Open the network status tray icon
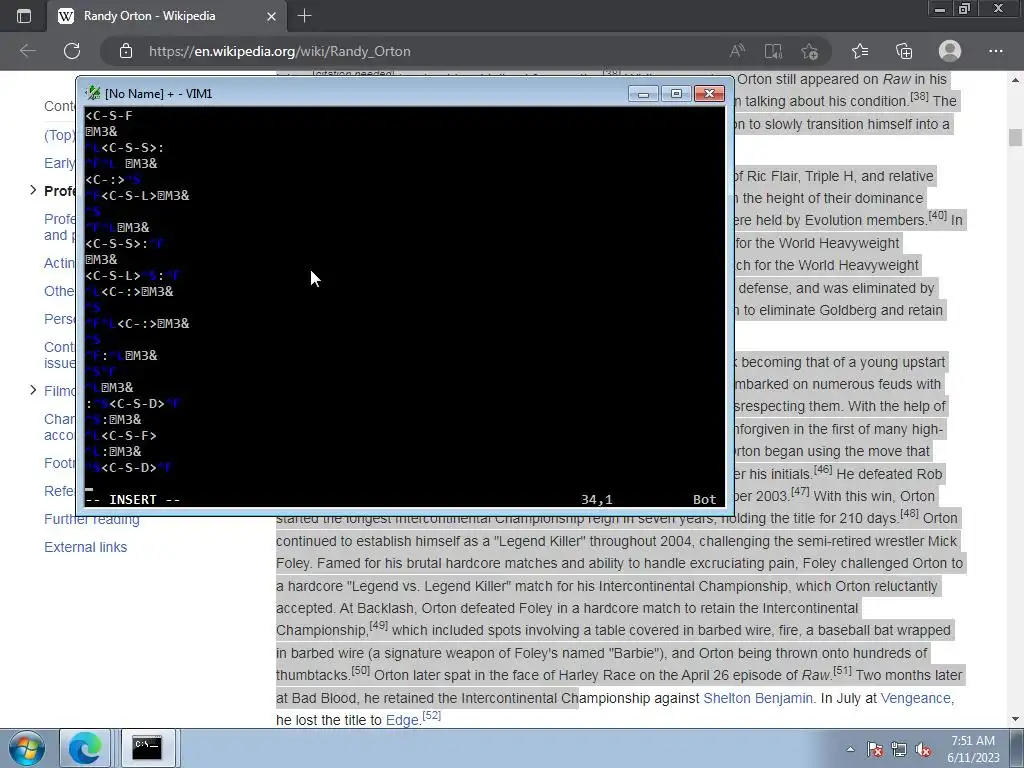 click(x=899, y=749)
